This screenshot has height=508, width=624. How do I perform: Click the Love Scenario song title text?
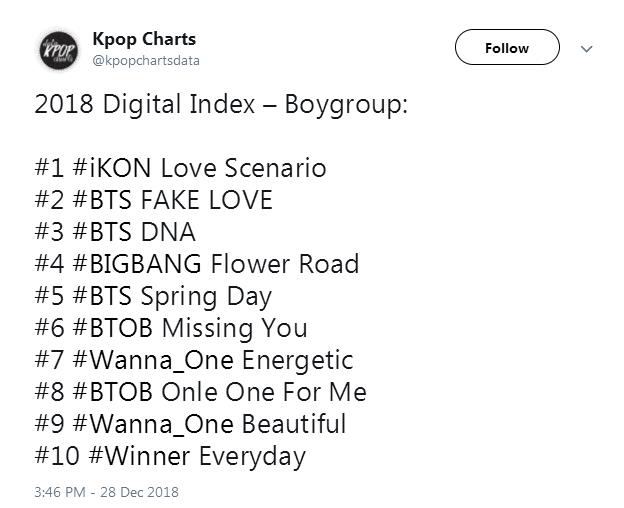(x=257, y=168)
